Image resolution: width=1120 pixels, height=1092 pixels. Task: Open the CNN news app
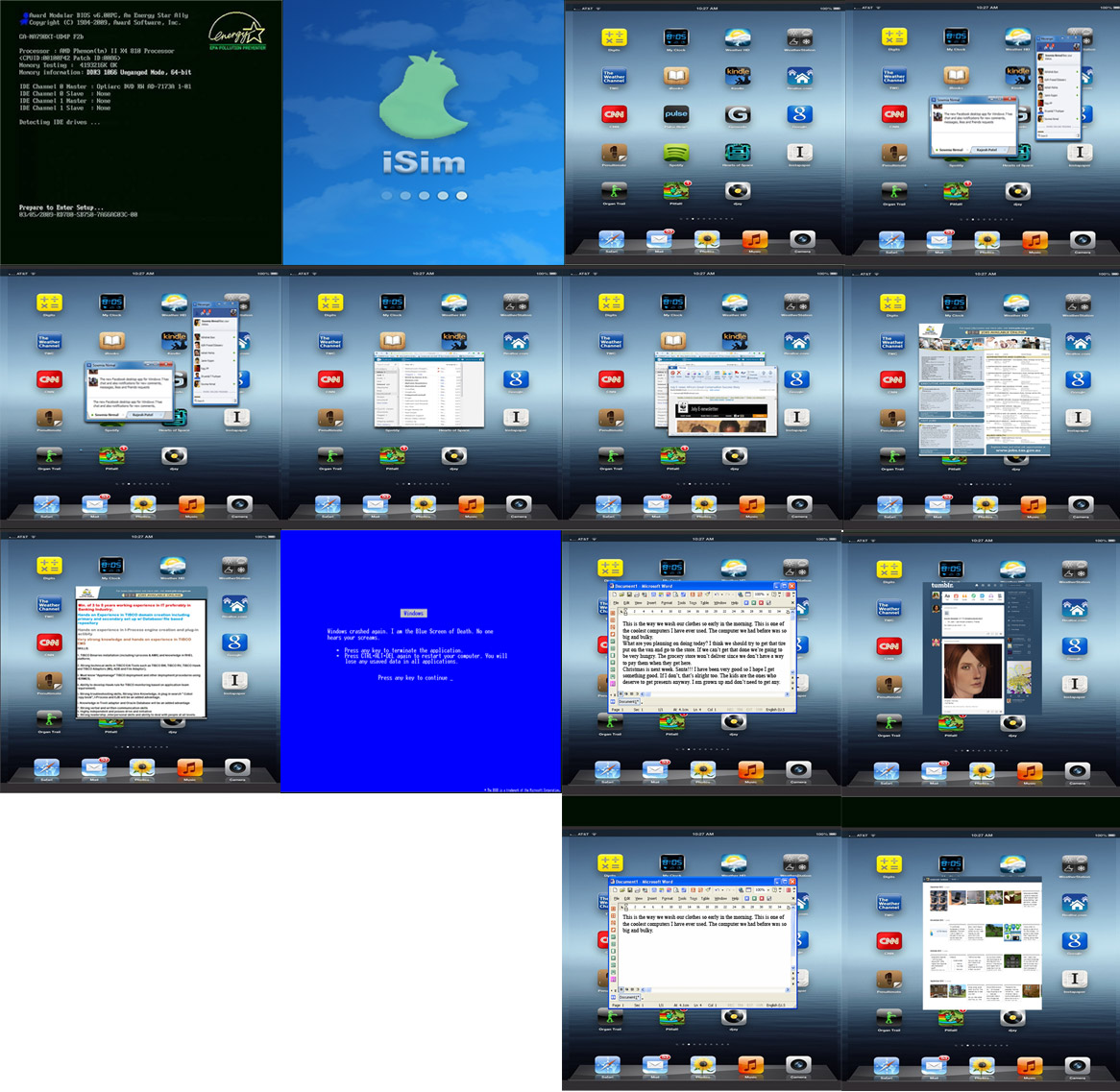(615, 113)
